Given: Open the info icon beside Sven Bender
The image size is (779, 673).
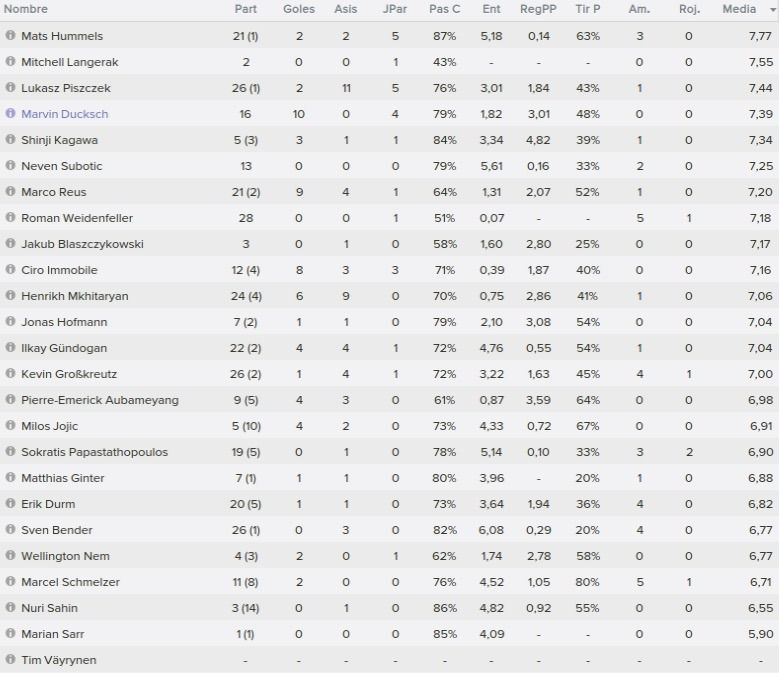Looking at the screenshot, I should pos(10,529).
